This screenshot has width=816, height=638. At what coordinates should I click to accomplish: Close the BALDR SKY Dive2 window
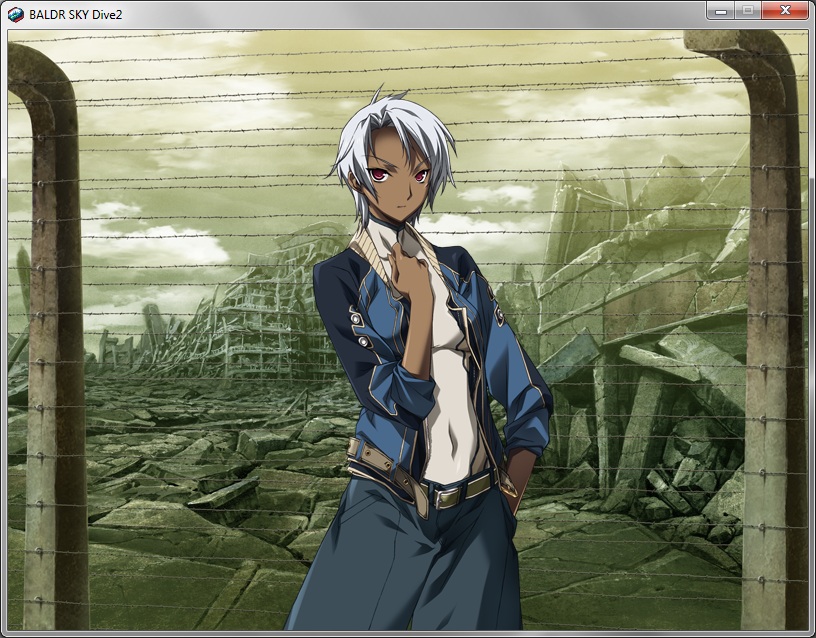[x=785, y=11]
